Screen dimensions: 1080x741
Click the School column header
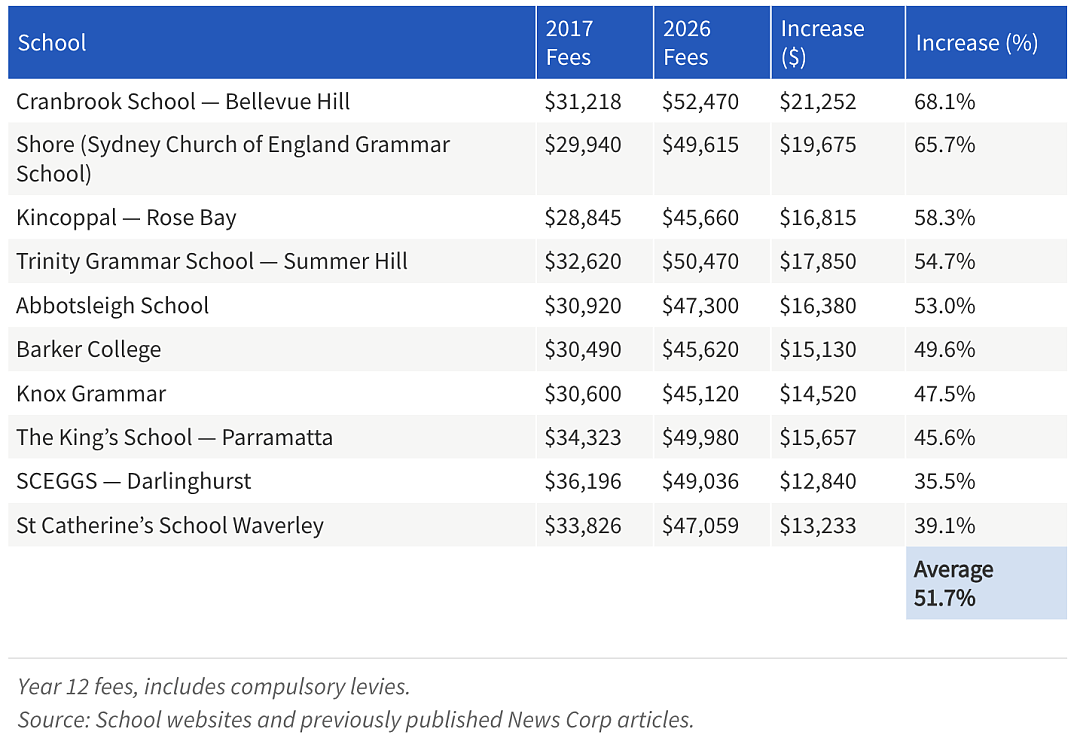coord(271,43)
